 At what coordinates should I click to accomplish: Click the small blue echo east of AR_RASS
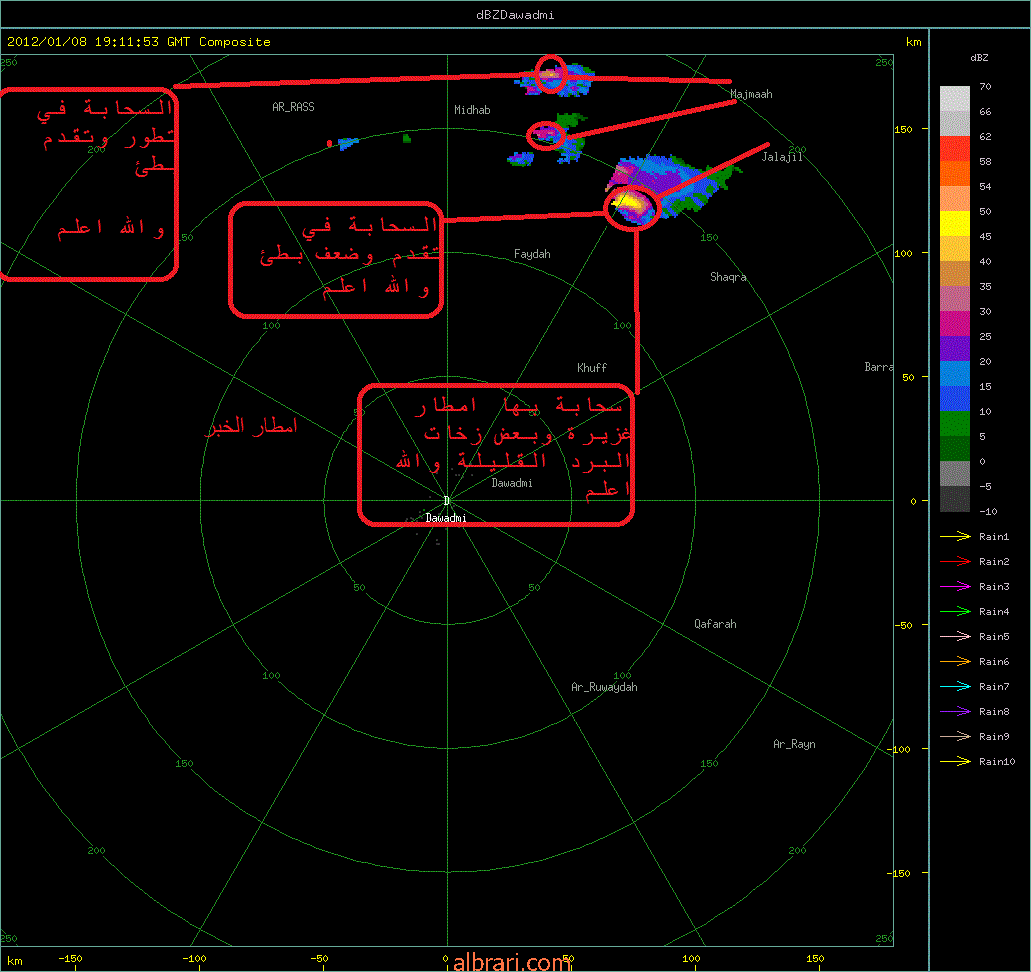pyautogui.click(x=348, y=143)
